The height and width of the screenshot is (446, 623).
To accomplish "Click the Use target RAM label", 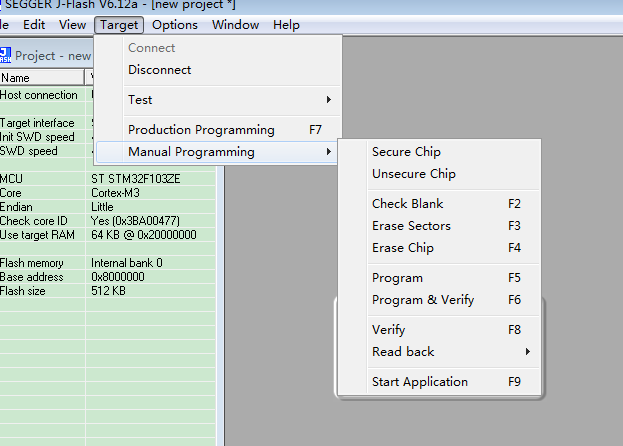I will (37, 235).
